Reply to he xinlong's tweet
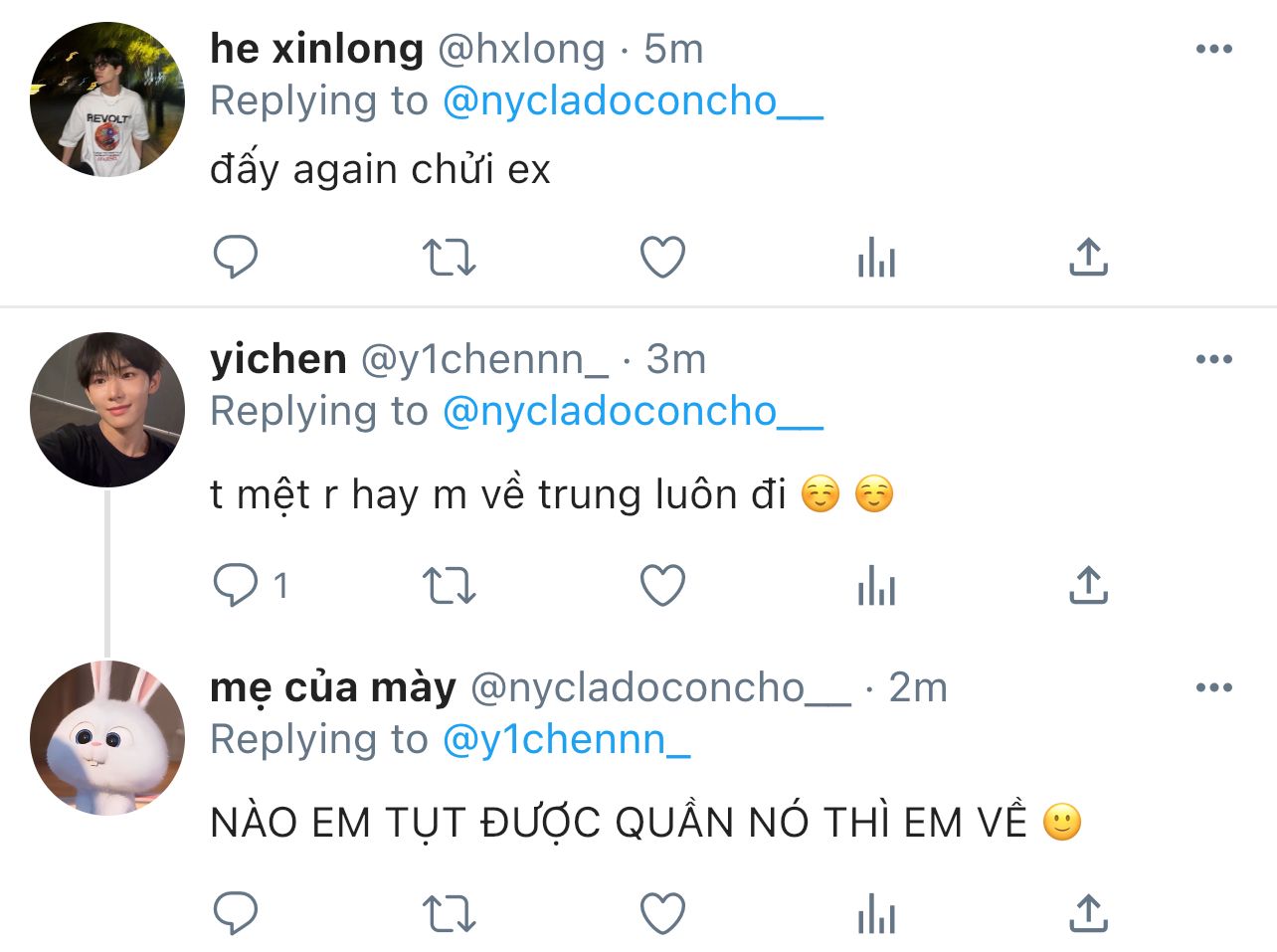Image resolution: width=1277 pixels, height=952 pixels. pos(236,258)
